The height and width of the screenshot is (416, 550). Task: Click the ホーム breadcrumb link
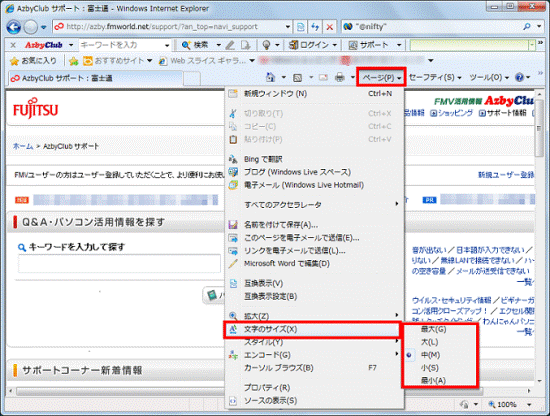[23, 146]
